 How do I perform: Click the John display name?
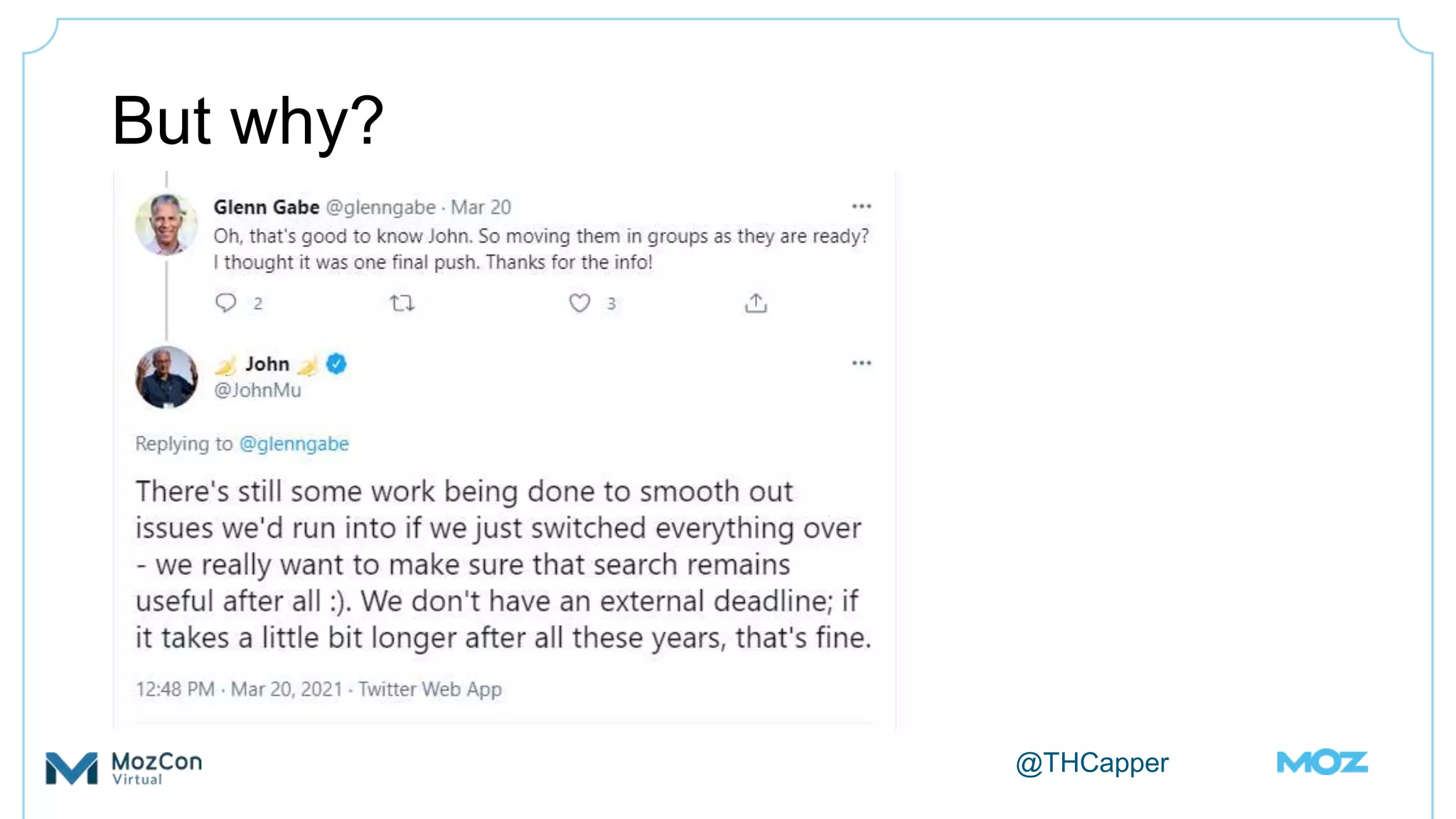[x=267, y=364]
